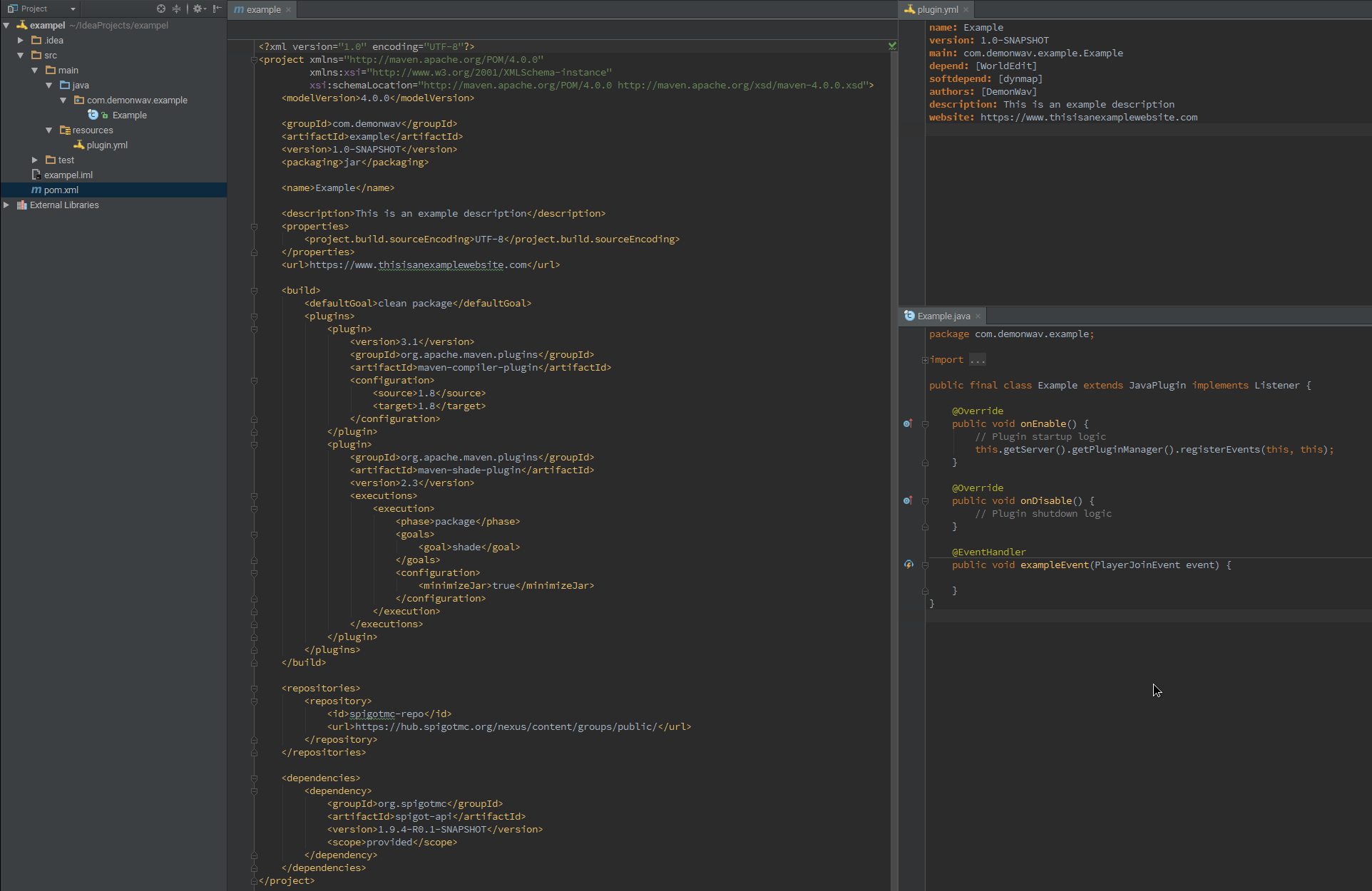Screen dimensions: 1372x891
Task: Click the green inspection checkmark indicator
Action: 892,46
